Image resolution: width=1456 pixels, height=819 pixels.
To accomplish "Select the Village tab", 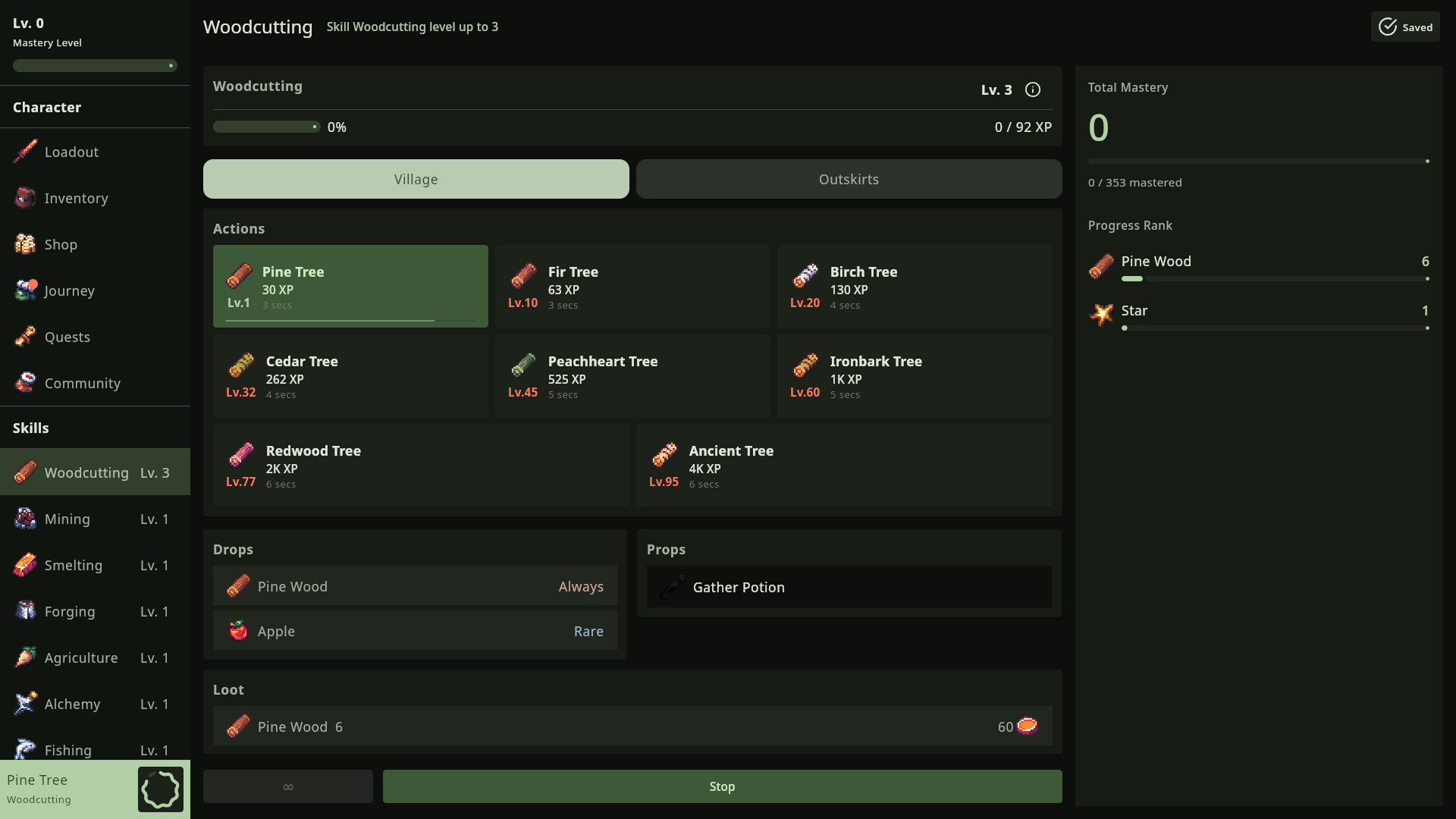I will click(x=416, y=179).
